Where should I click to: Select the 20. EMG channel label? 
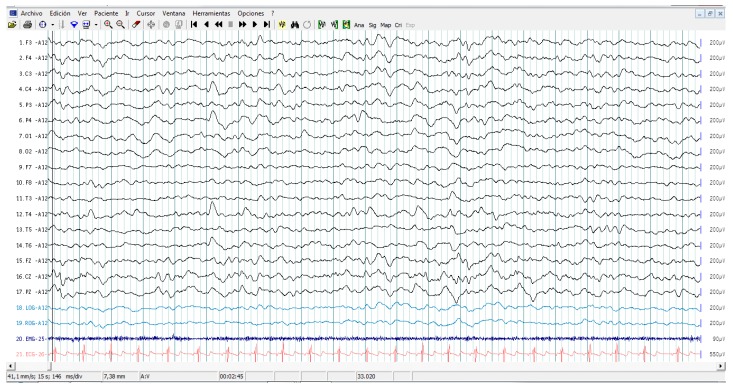31,339
